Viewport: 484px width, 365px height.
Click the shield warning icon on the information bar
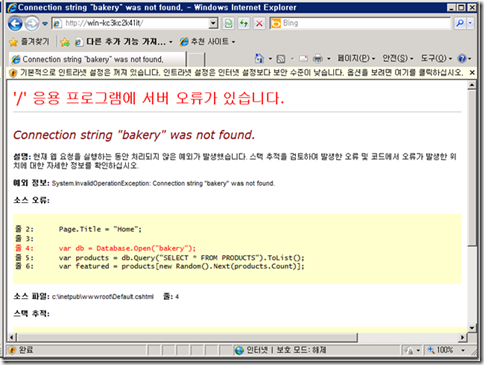point(13,73)
